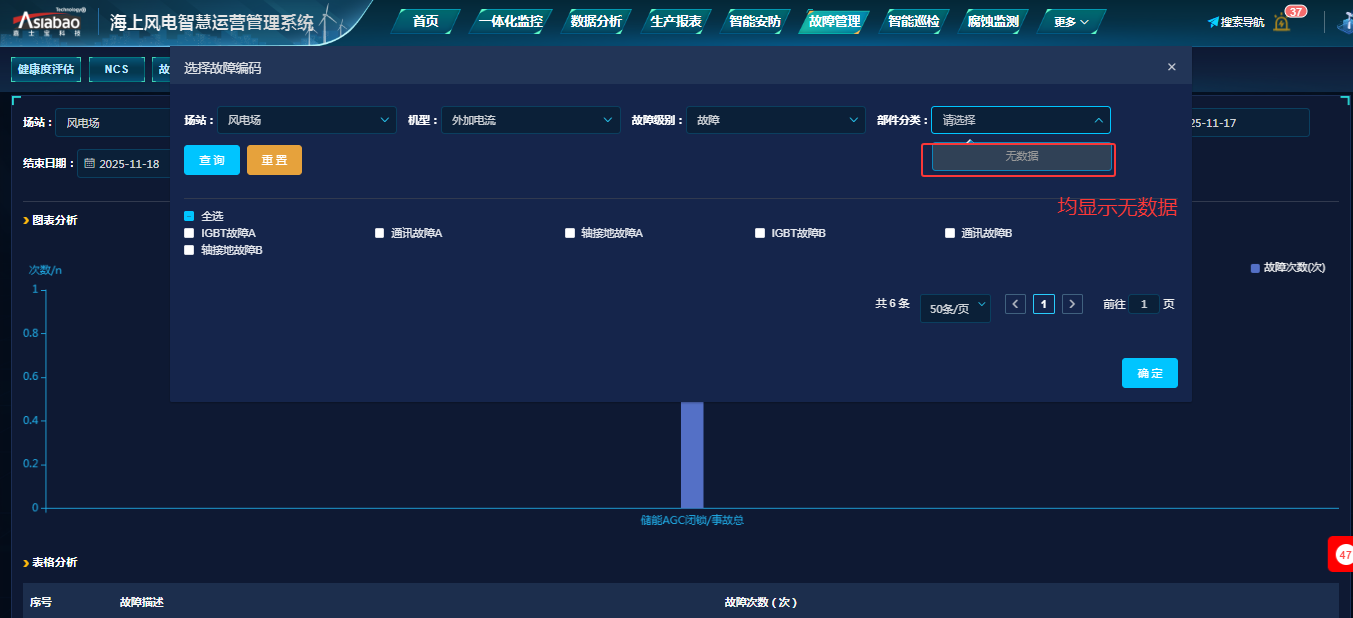Check the 通讯故障B checkbox
The image size is (1353, 618).
pos(950,233)
